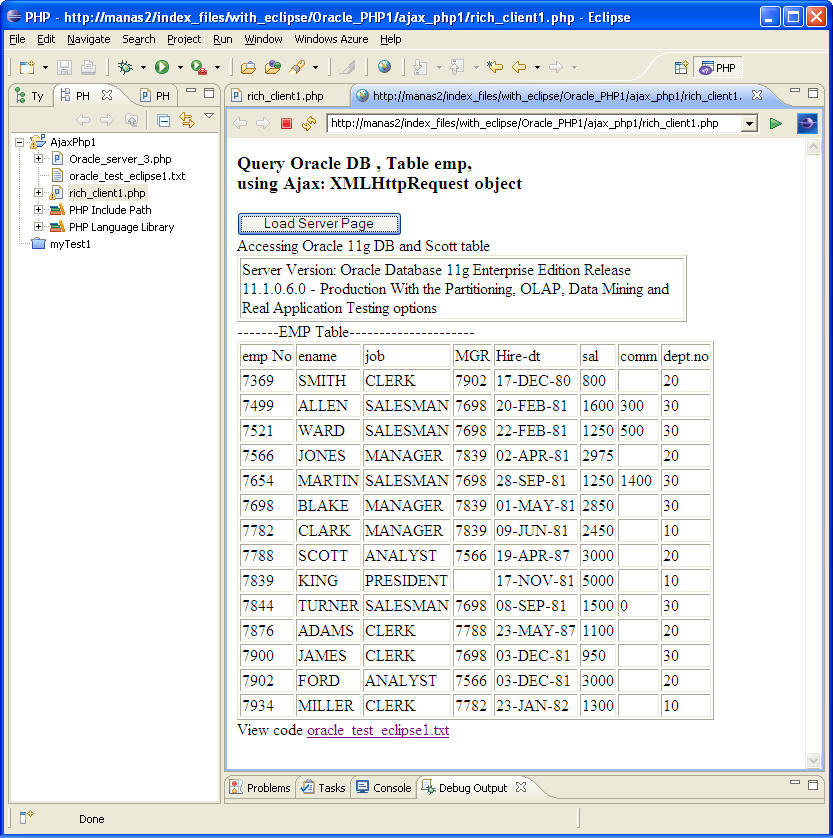
Task: Click the Print toolbar icon
Action: (x=88, y=67)
